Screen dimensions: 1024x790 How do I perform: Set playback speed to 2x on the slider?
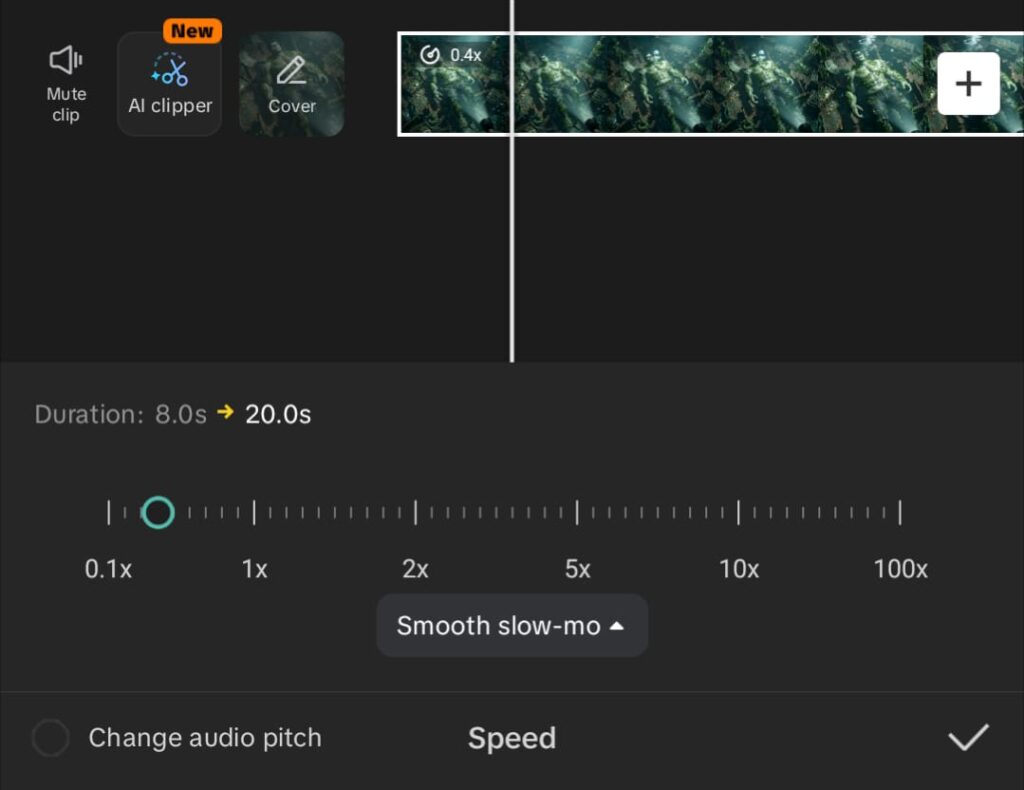pos(415,512)
